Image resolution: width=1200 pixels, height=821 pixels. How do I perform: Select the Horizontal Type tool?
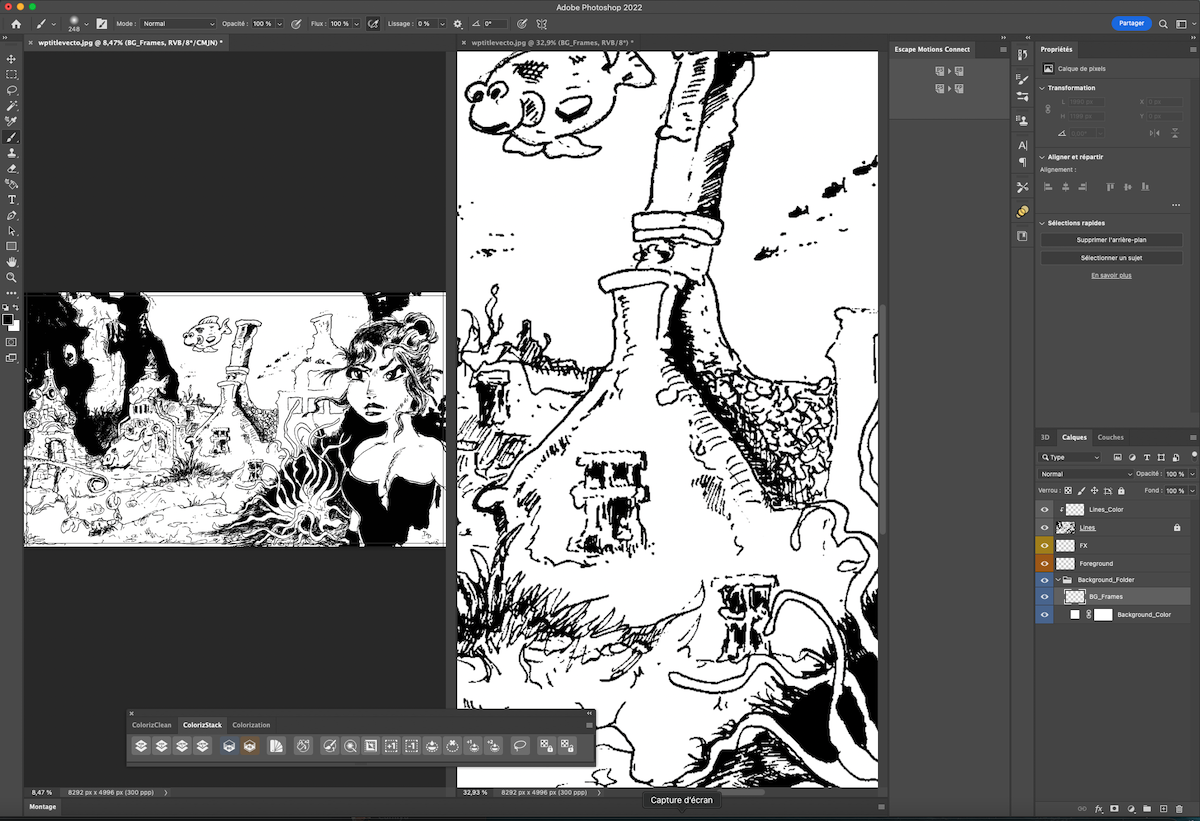(12, 200)
